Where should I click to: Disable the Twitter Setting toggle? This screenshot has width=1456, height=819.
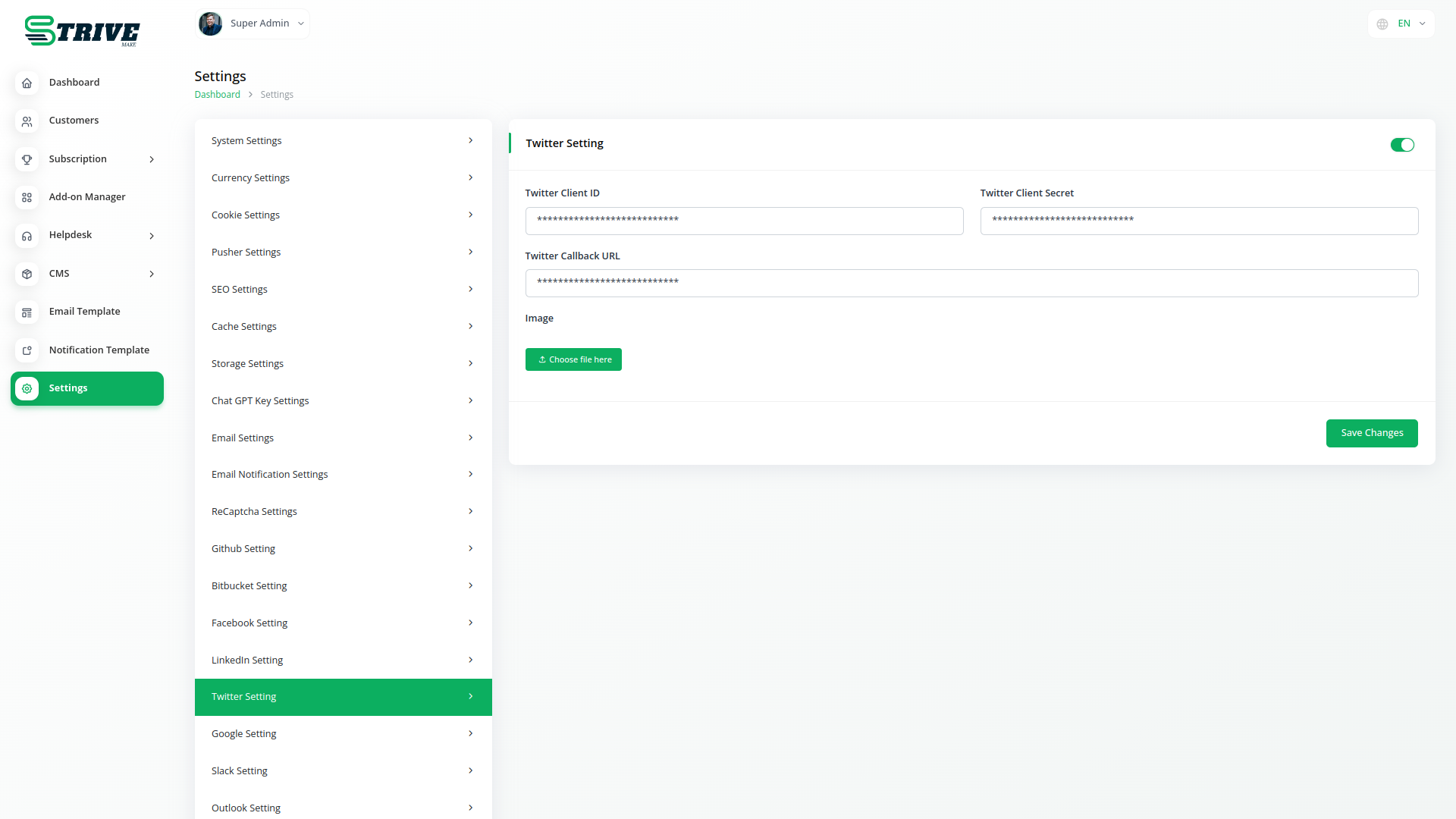coord(1402,145)
